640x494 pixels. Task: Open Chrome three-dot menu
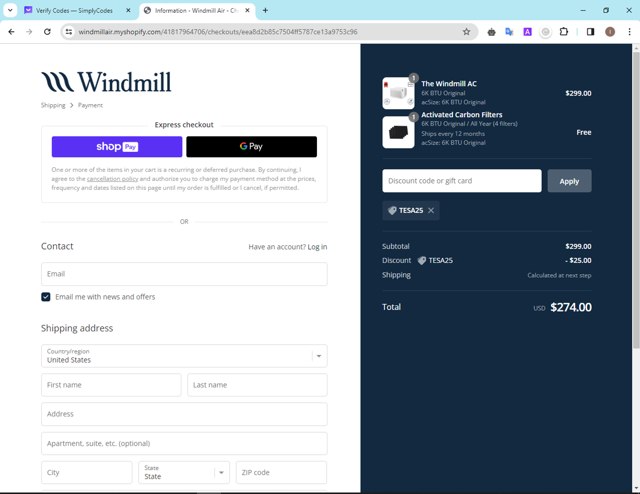pyautogui.click(x=629, y=32)
